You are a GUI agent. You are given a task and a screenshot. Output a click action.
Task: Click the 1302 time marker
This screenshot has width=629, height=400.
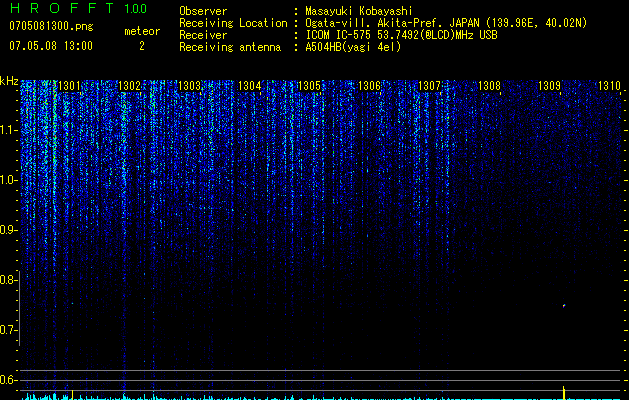[x=129, y=86]
